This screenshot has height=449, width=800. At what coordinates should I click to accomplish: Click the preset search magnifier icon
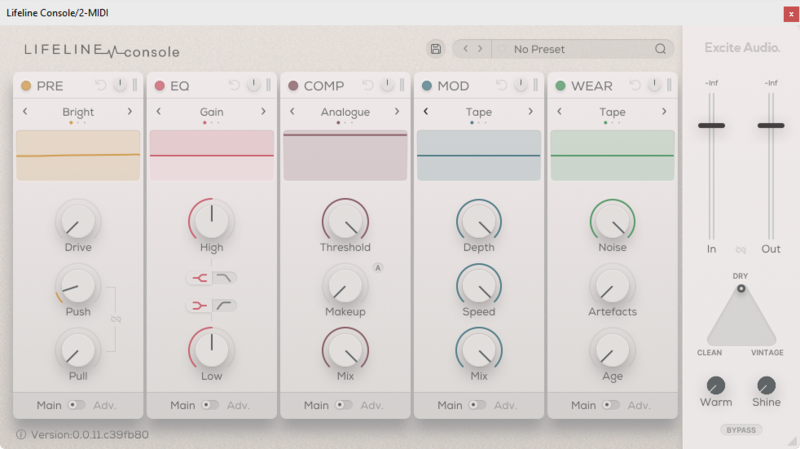tap(660, 49)
